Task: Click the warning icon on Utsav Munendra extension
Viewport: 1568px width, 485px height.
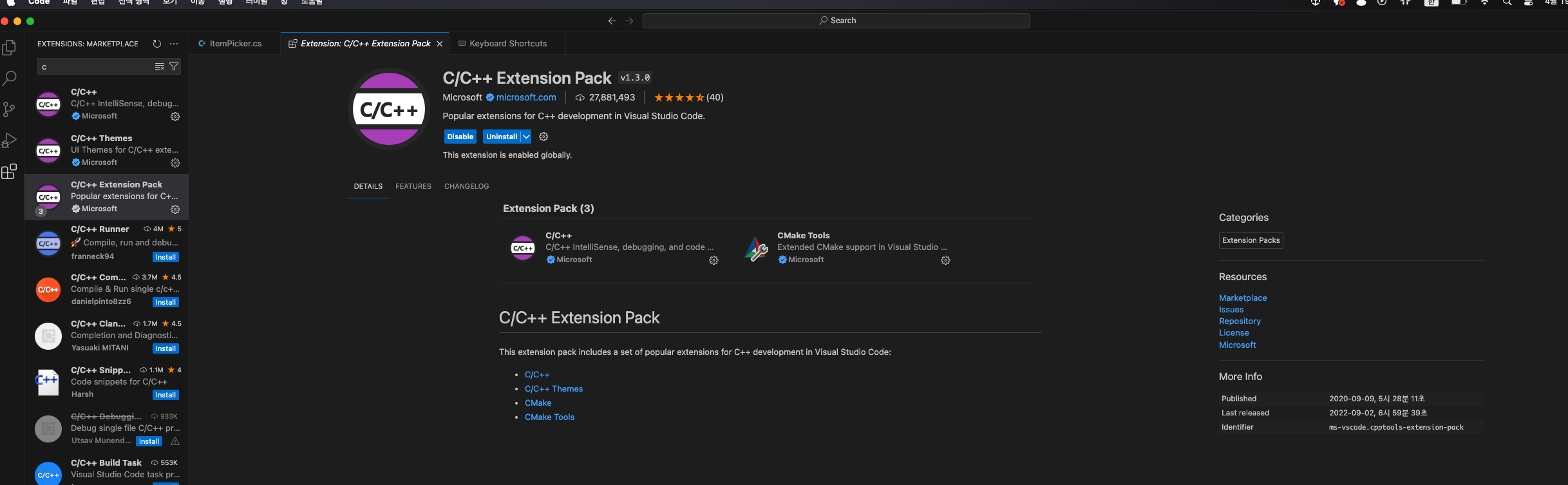Action: pos(175,441)
